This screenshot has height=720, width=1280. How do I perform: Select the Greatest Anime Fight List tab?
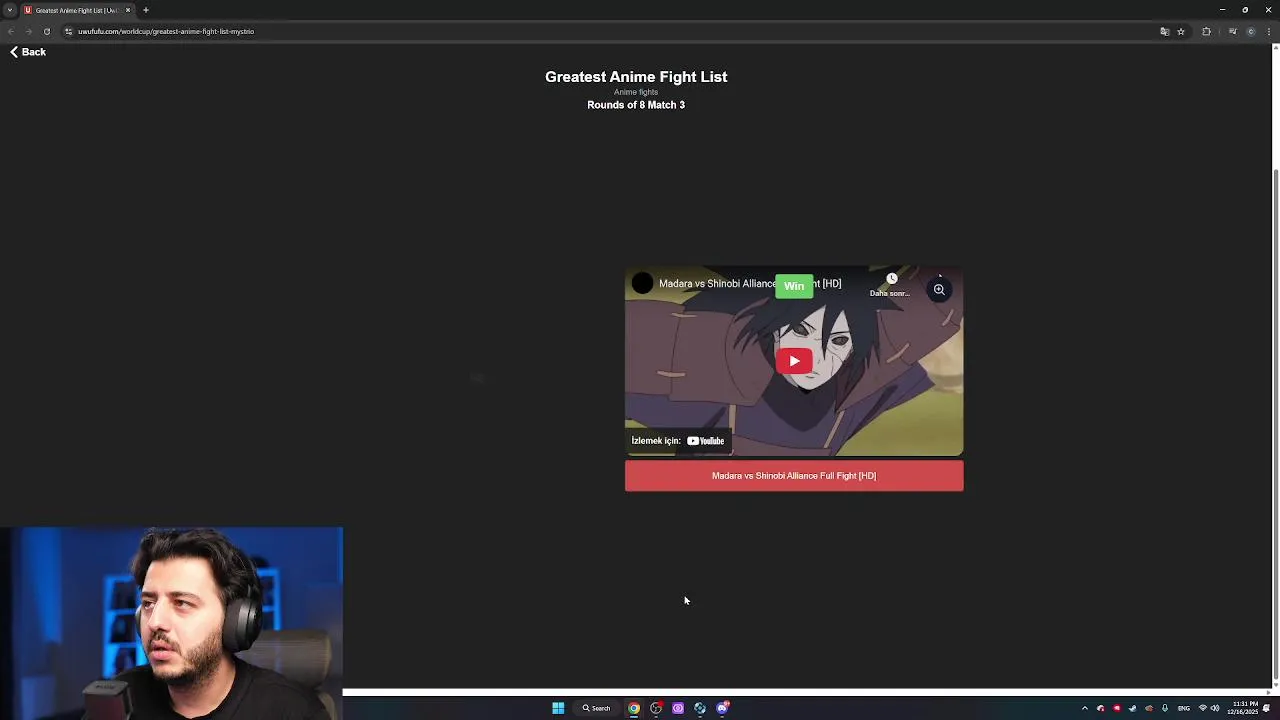77,10
